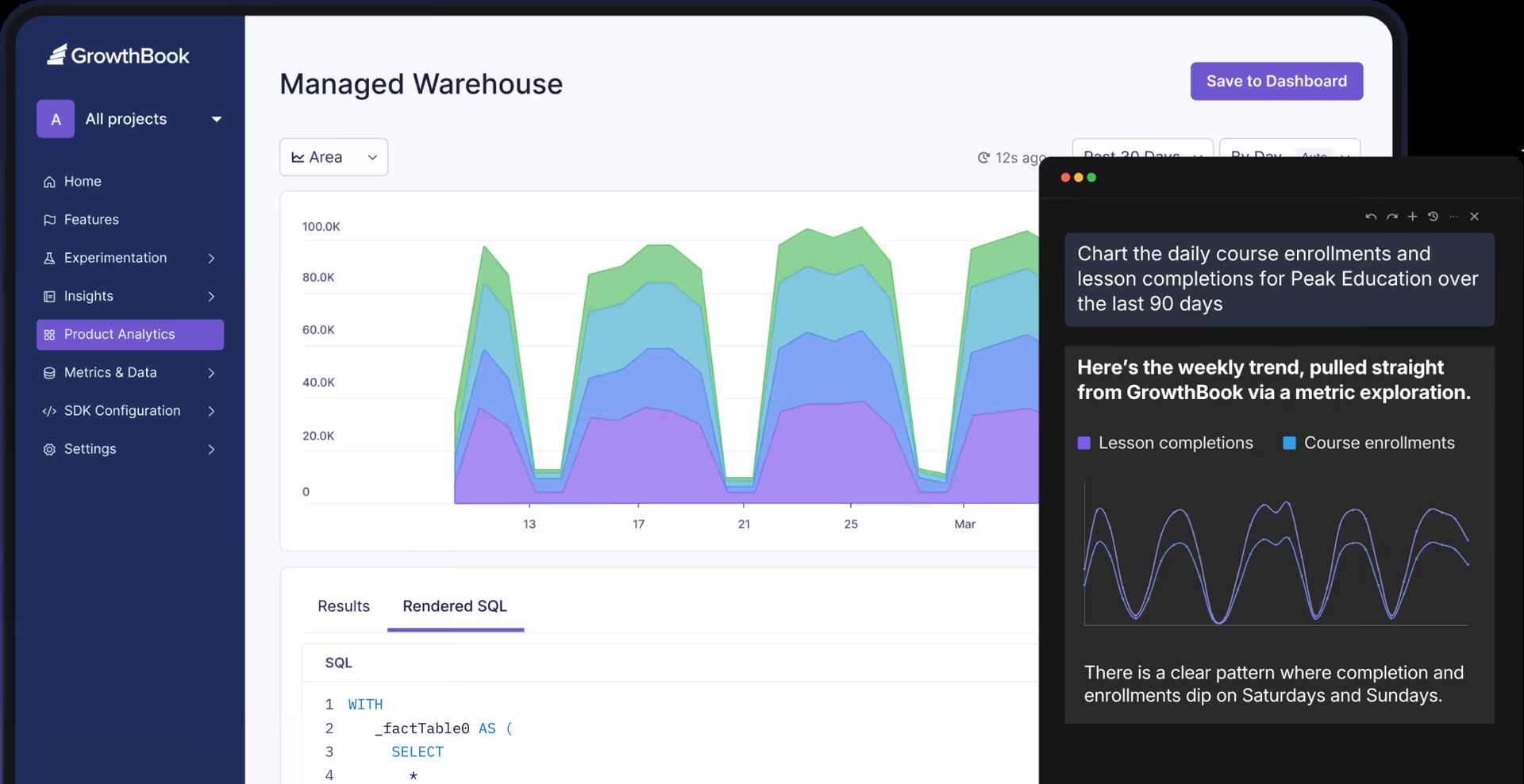The width and height of the screenshot is (1524, 784).
Task: Click the 100.0K y-axis label
Action: pyautogui.click(x=321, y=227)
